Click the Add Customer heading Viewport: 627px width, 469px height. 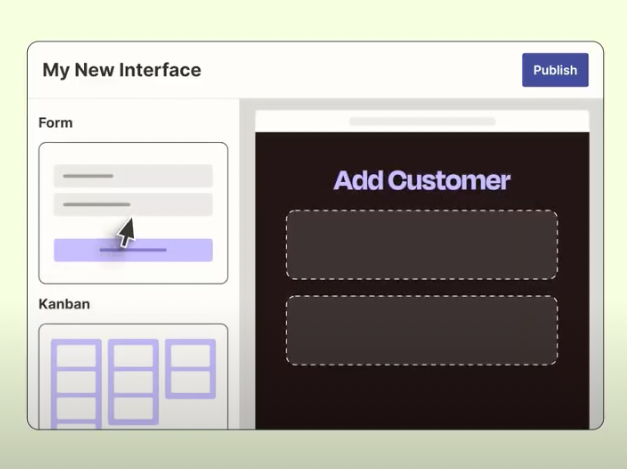pyautogui.click(x=422, y=180)
